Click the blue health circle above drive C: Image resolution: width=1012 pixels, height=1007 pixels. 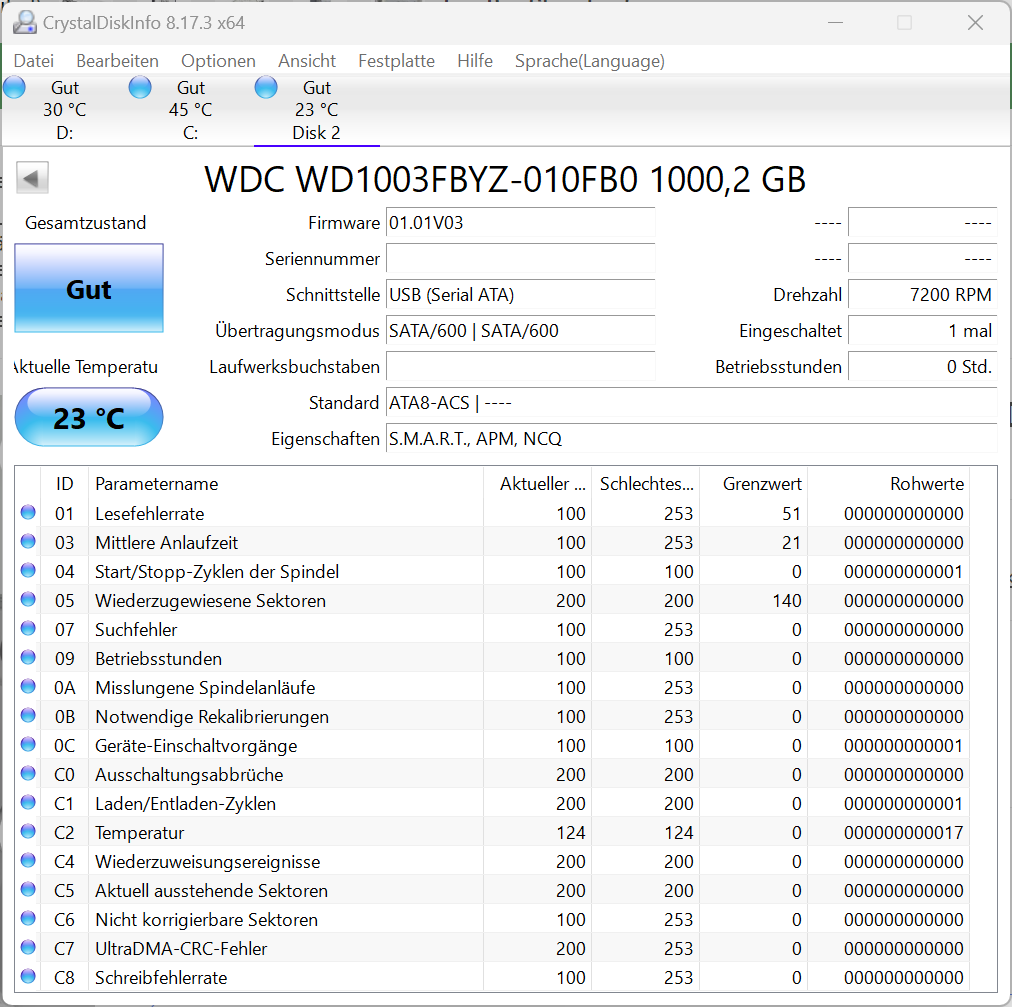point(140,87)
